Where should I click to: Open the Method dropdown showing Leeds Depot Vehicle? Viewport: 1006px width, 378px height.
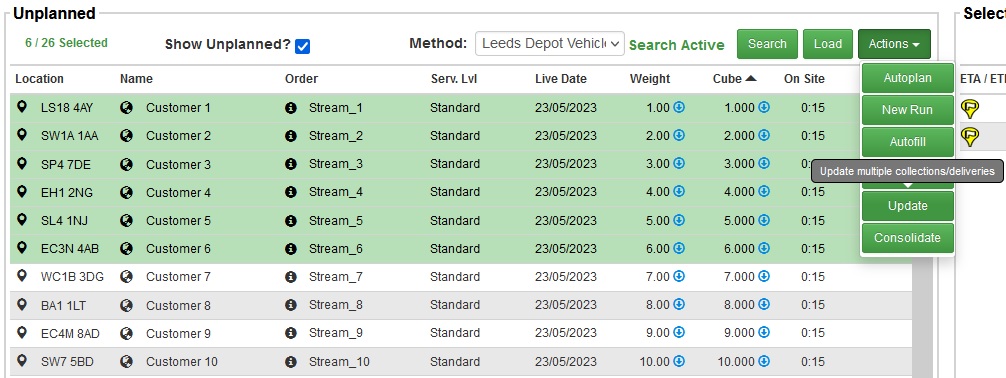click(x=550, y=44)
